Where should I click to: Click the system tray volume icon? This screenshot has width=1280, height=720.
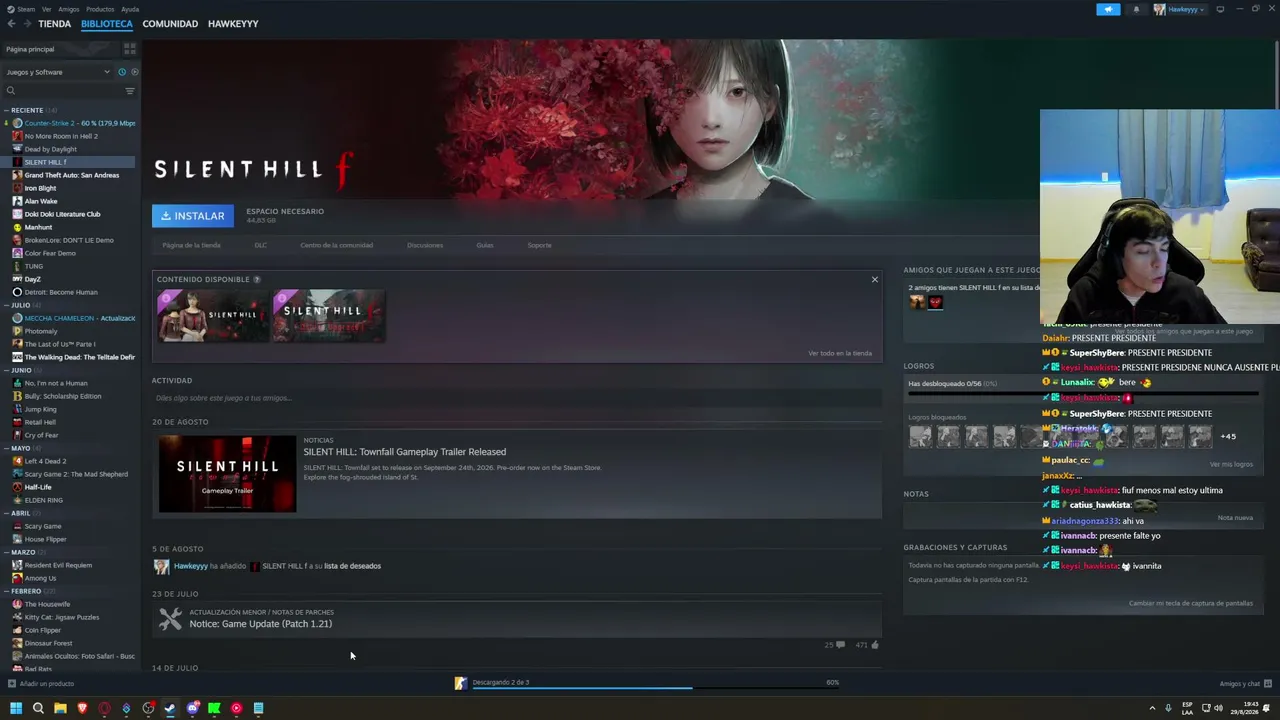[x=1218, y=708]
